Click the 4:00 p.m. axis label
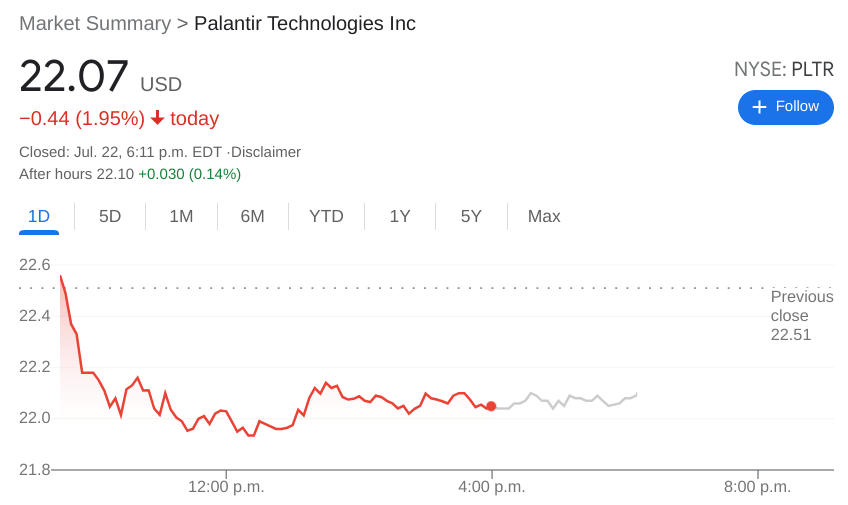 [x=492, y=487]
